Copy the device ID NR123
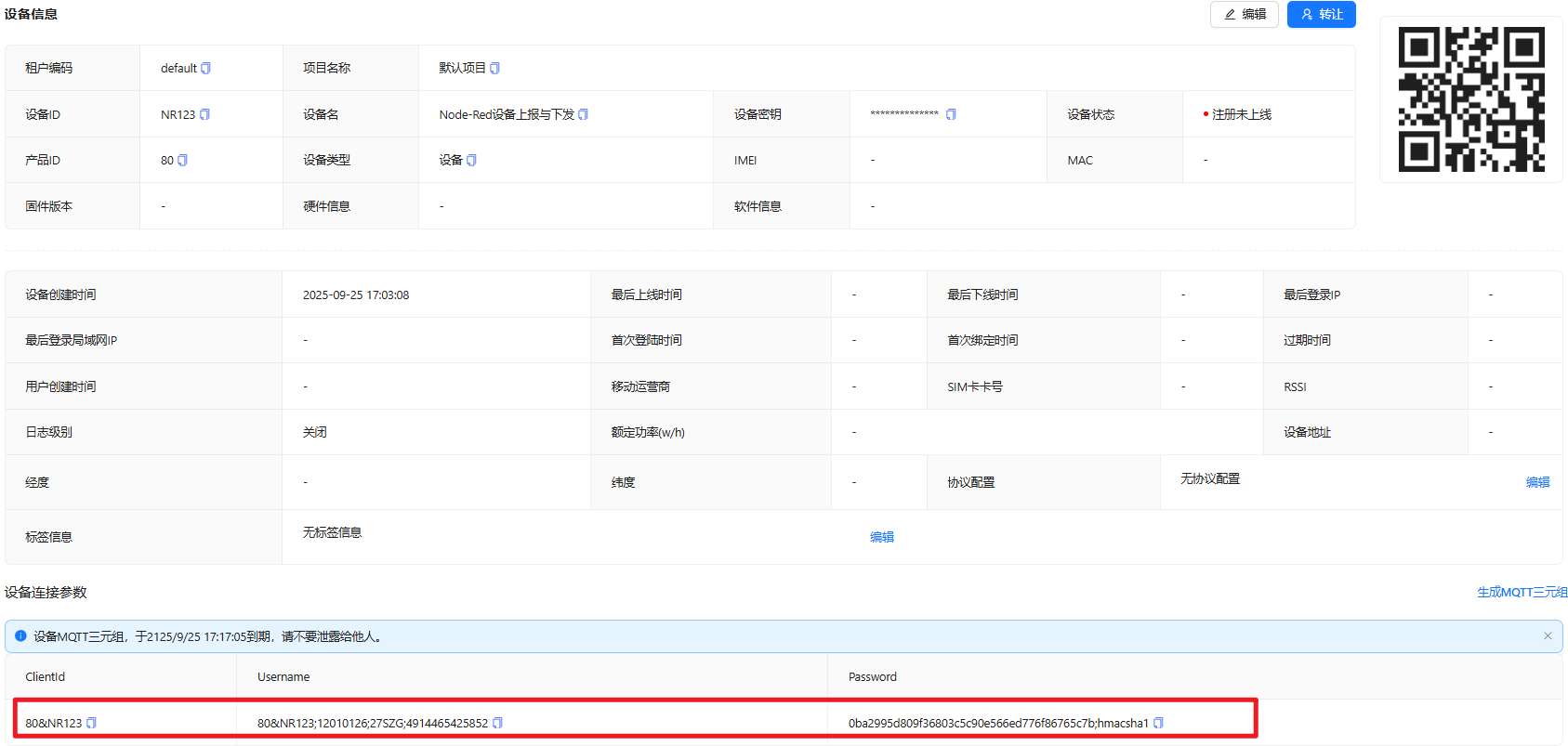The width and height of the screenshot is (1568, 746). pyautogui.click(x=204, y=115)
